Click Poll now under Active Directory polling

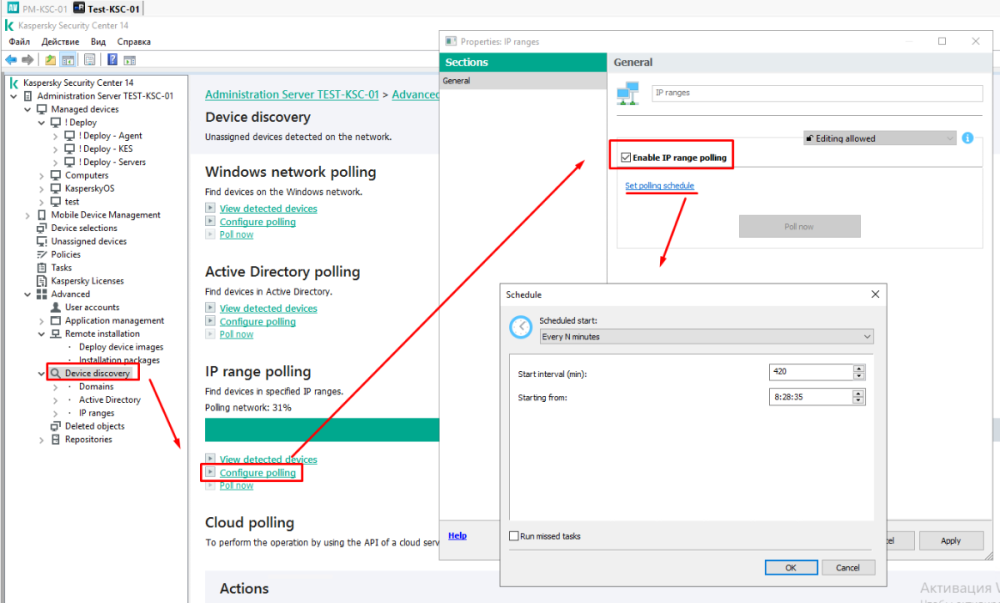pos(237,335)
